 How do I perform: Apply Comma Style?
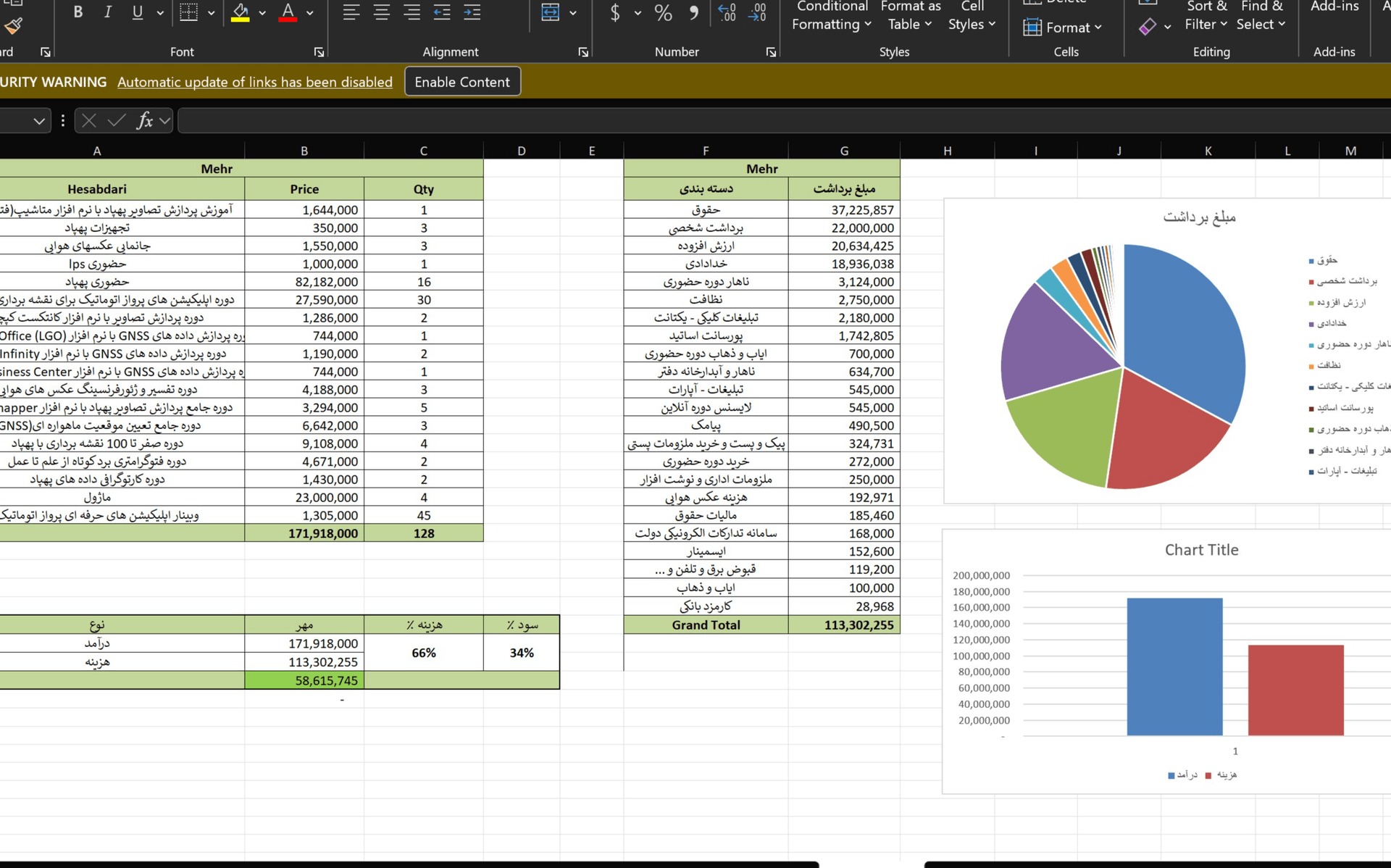(x=694, y=12)
